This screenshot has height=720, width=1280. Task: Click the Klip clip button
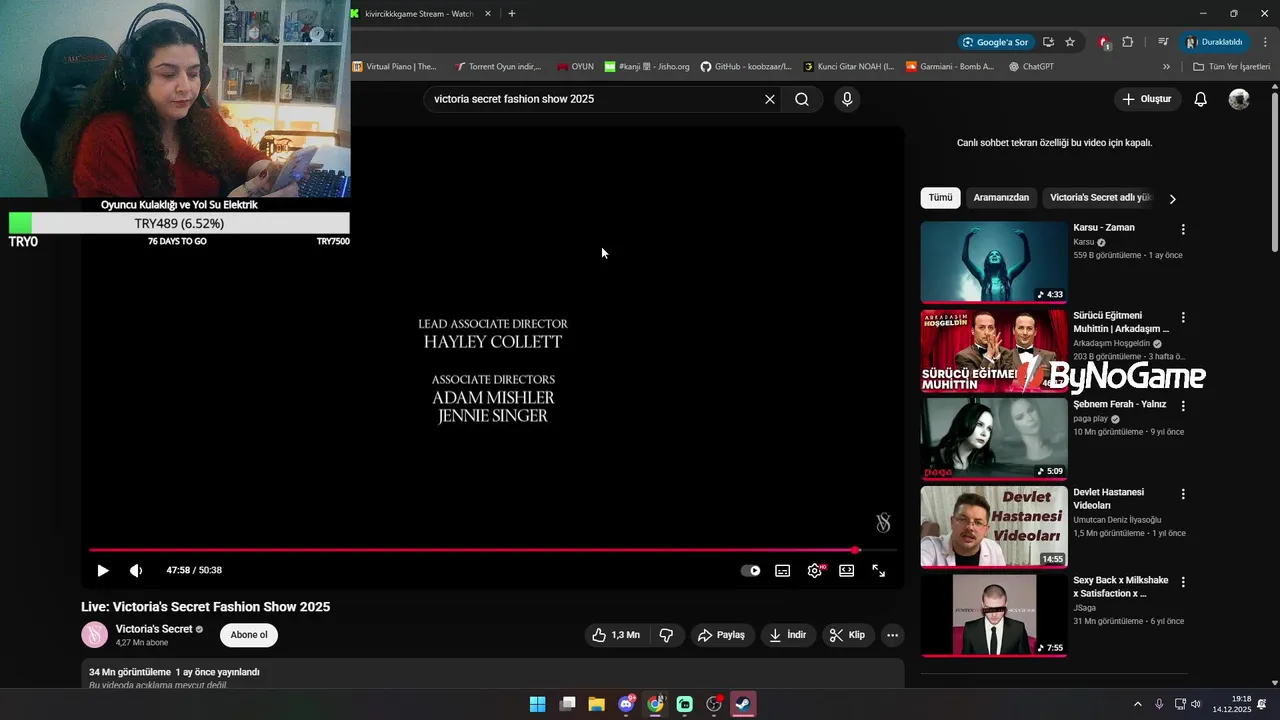point(847,635)
